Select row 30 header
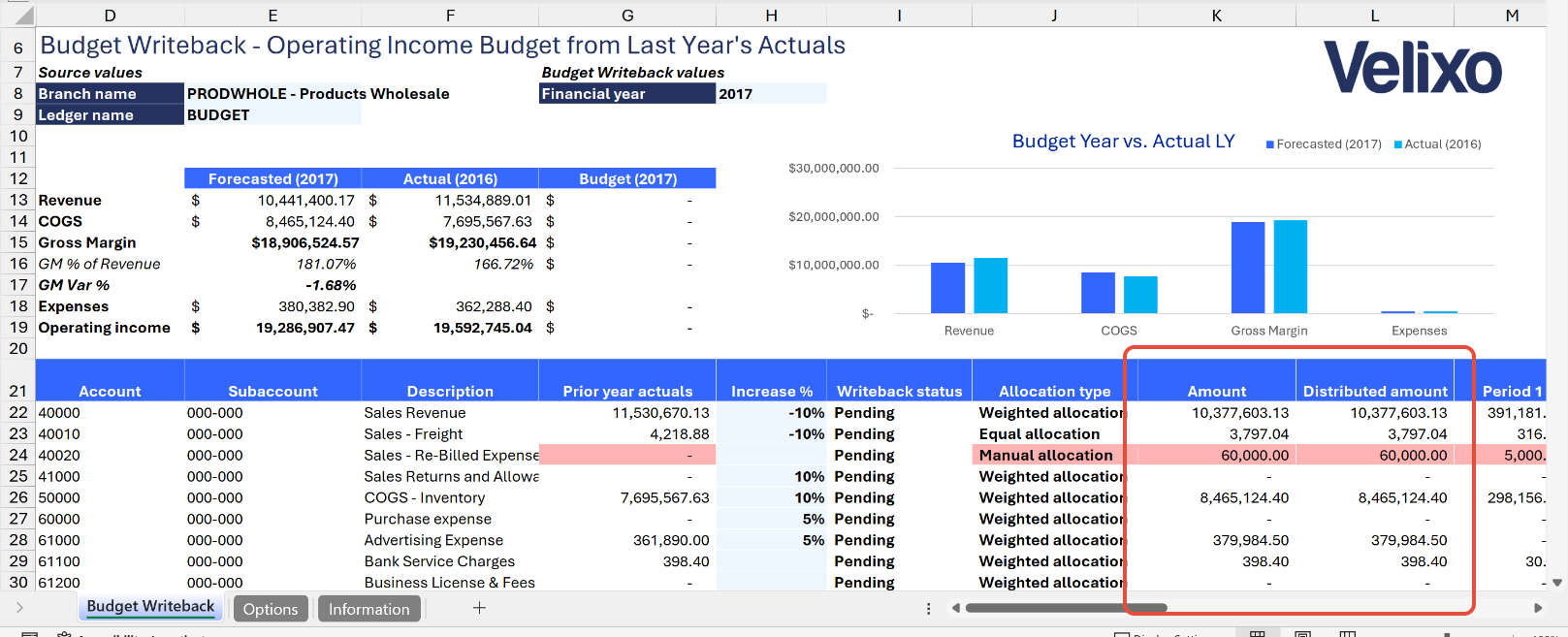This screenshot has width=1568, height=637. click(x=17, y=582)
